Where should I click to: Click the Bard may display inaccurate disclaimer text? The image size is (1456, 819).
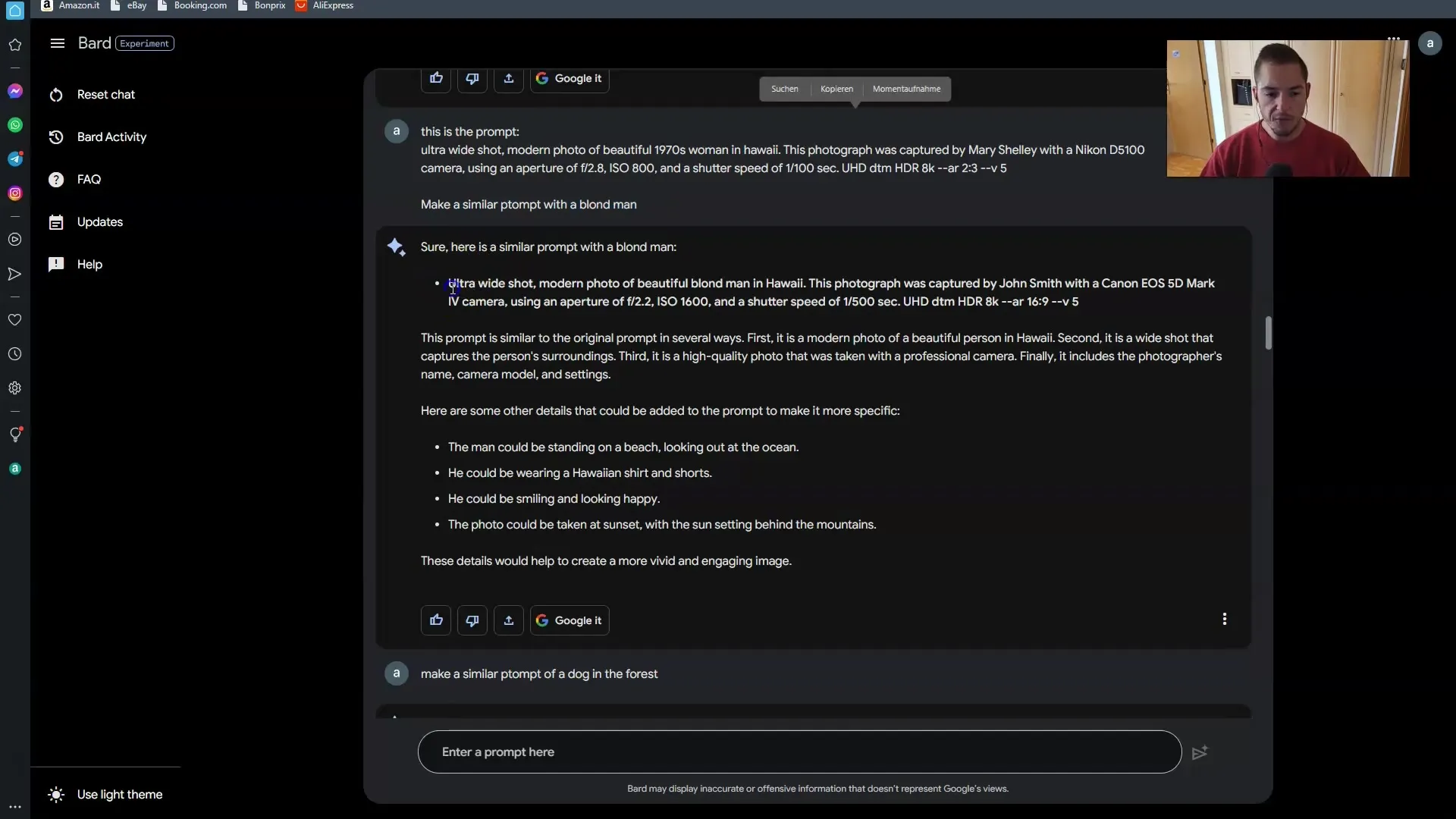(x=817, y=789)
